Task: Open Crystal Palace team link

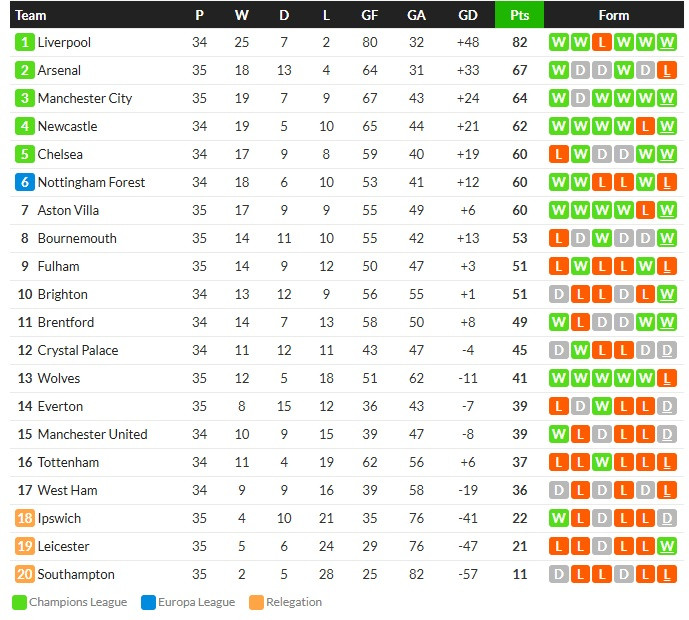Action: (x=78, y=350)
